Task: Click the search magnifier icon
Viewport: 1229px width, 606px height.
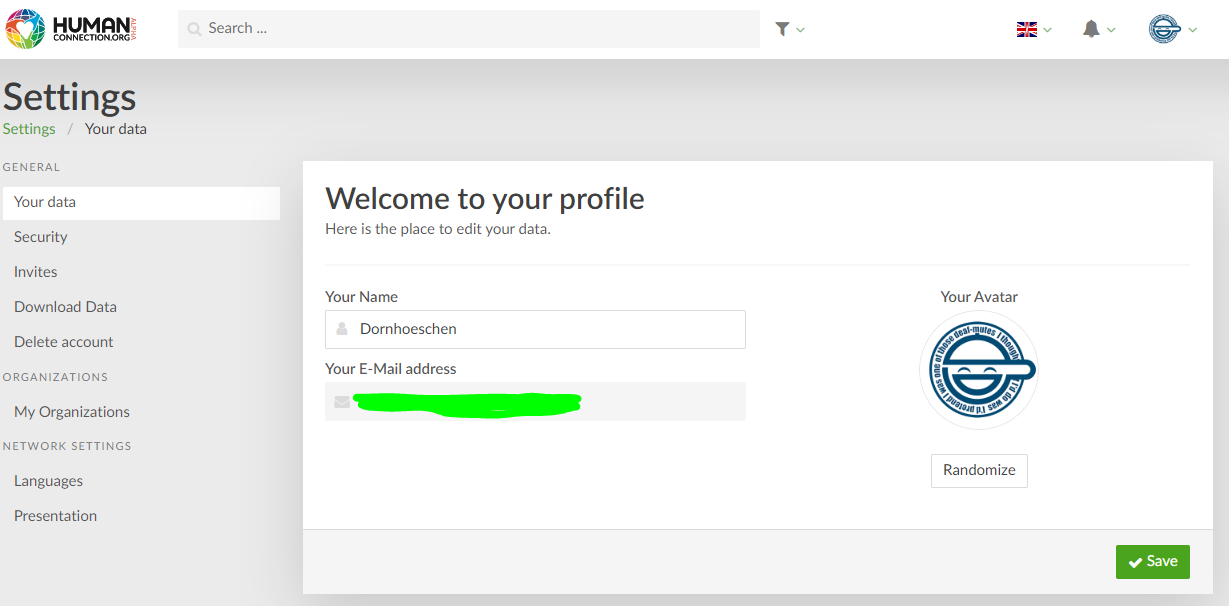Action: [x=193, y=28]
